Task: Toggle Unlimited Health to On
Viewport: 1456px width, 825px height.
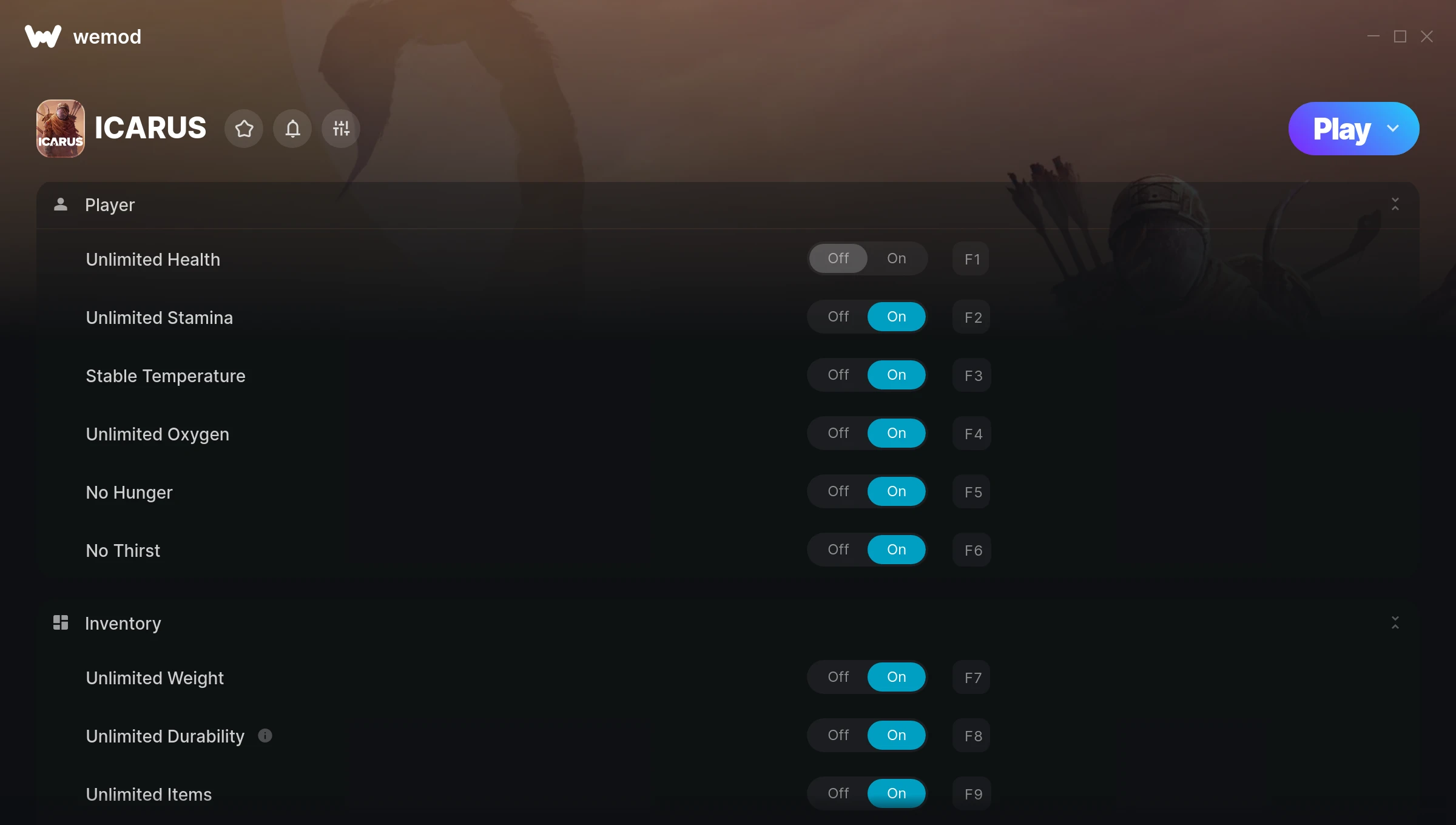Action: [896, 258]
